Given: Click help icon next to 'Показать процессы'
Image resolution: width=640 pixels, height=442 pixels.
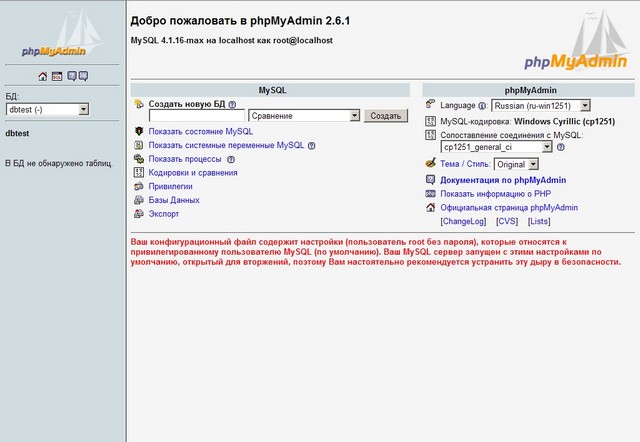Looking at the screenshot, I should point(231,159).
